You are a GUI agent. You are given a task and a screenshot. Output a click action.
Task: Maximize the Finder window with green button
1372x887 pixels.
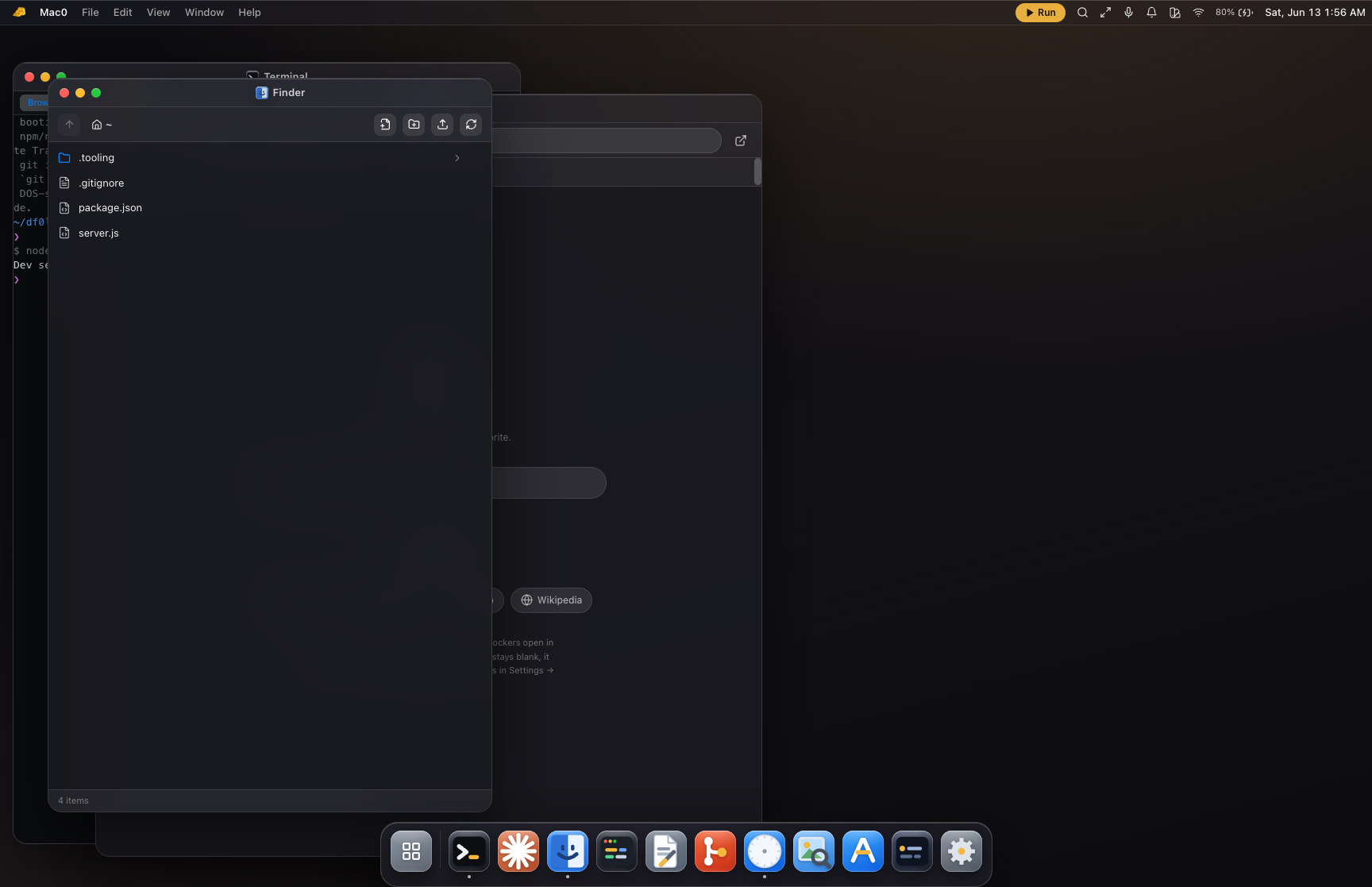pos(96,93)
